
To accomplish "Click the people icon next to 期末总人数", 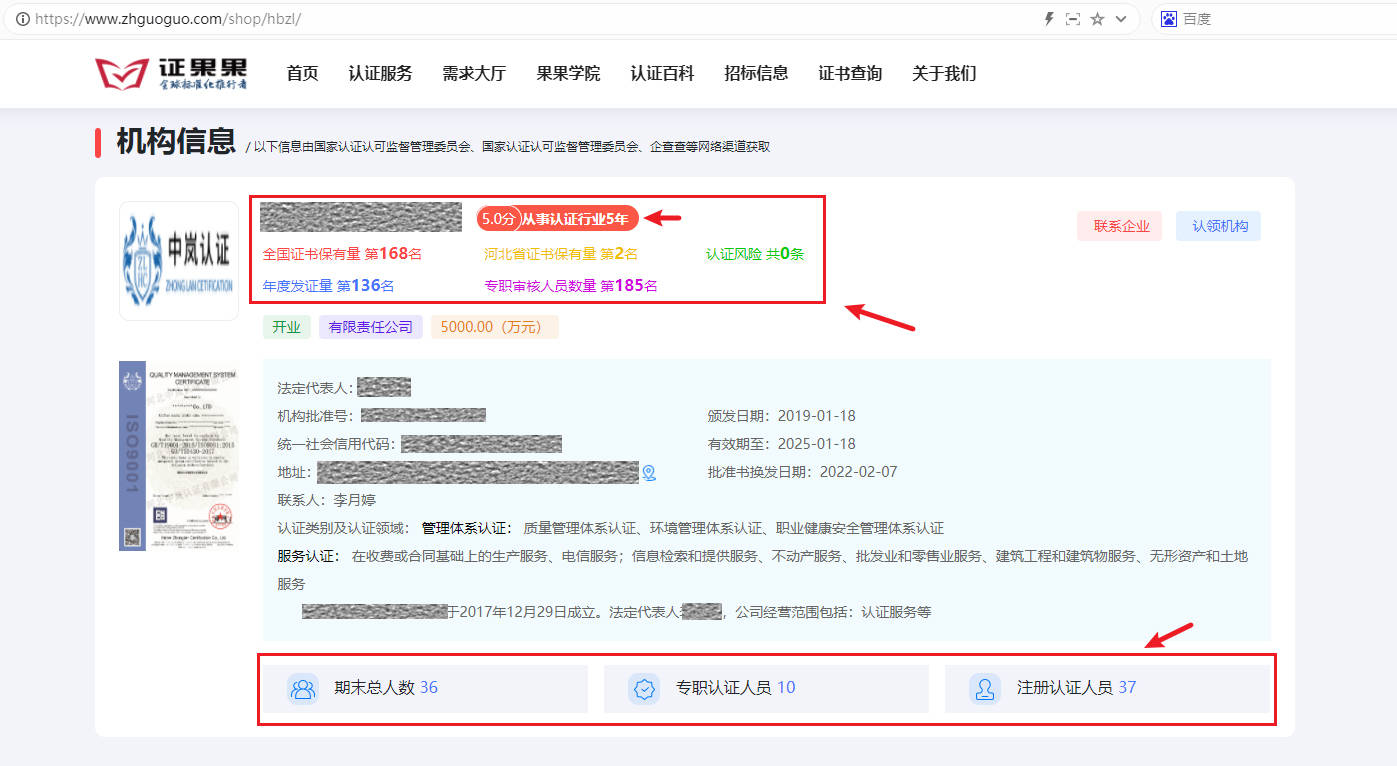I will [x=303, y=688].
